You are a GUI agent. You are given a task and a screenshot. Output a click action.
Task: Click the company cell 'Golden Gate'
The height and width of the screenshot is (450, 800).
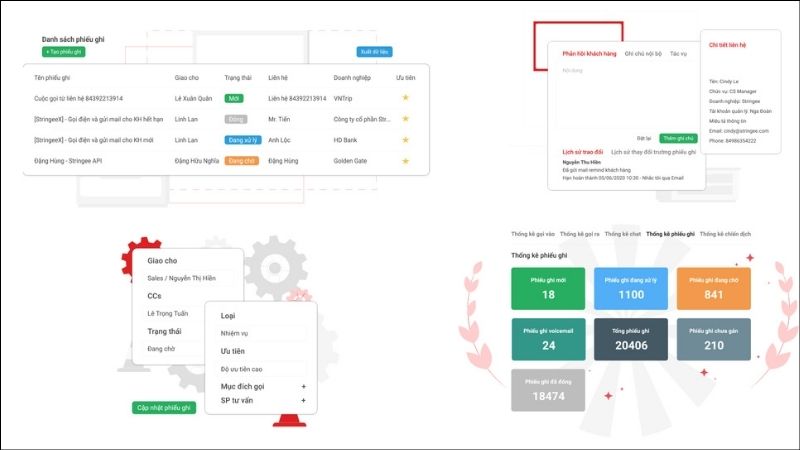pyautogui.click(x=350, y=161)
